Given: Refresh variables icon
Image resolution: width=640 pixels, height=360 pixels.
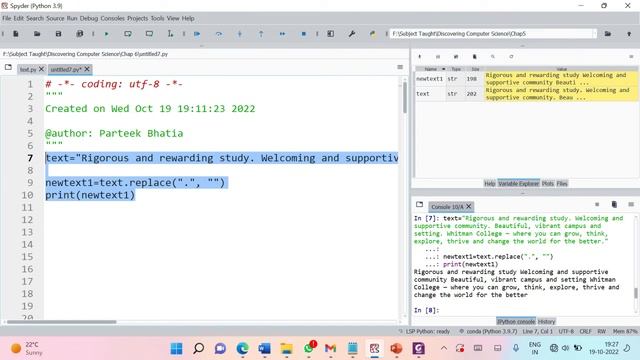Looking at the screenshot, I should [x=511, y=57].
